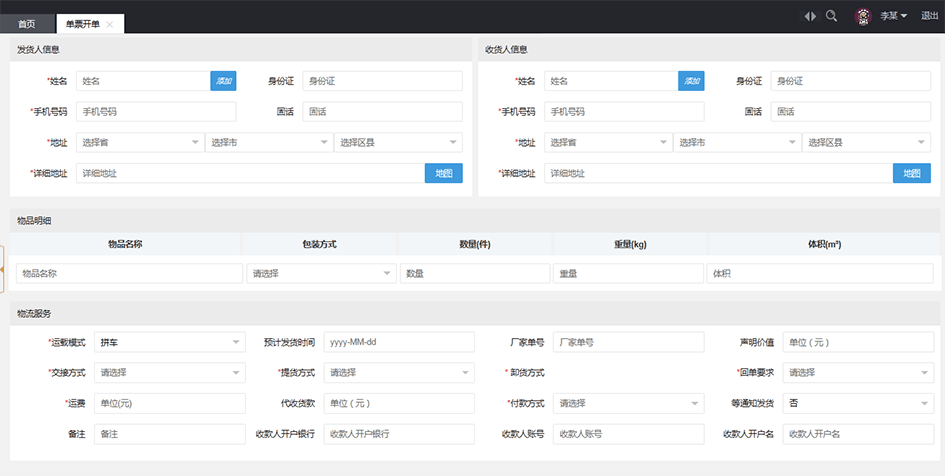Expand the receiver's 选择区县 district dropdown
945x476 pixels.
[866, 143]
